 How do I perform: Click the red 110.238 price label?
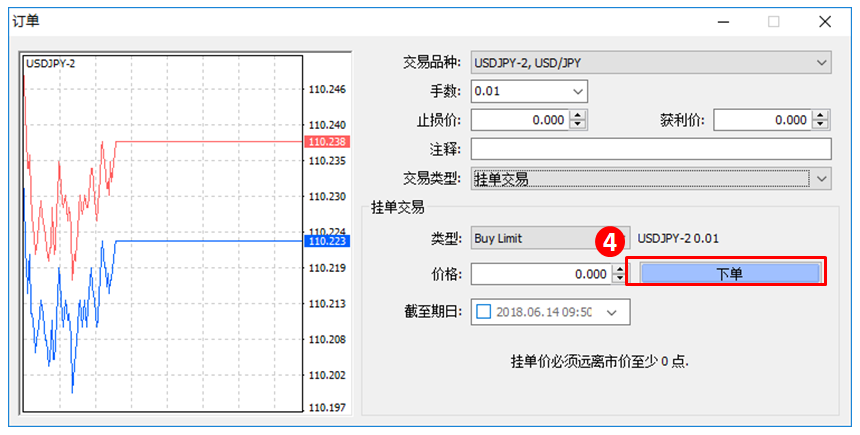click(325, 142)
